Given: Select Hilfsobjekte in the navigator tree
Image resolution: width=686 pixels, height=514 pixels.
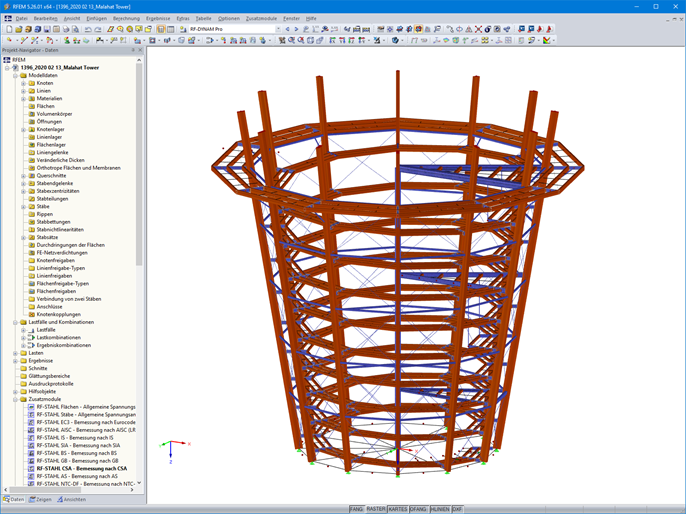Looking at the screenshot, I should coord(42,392).
